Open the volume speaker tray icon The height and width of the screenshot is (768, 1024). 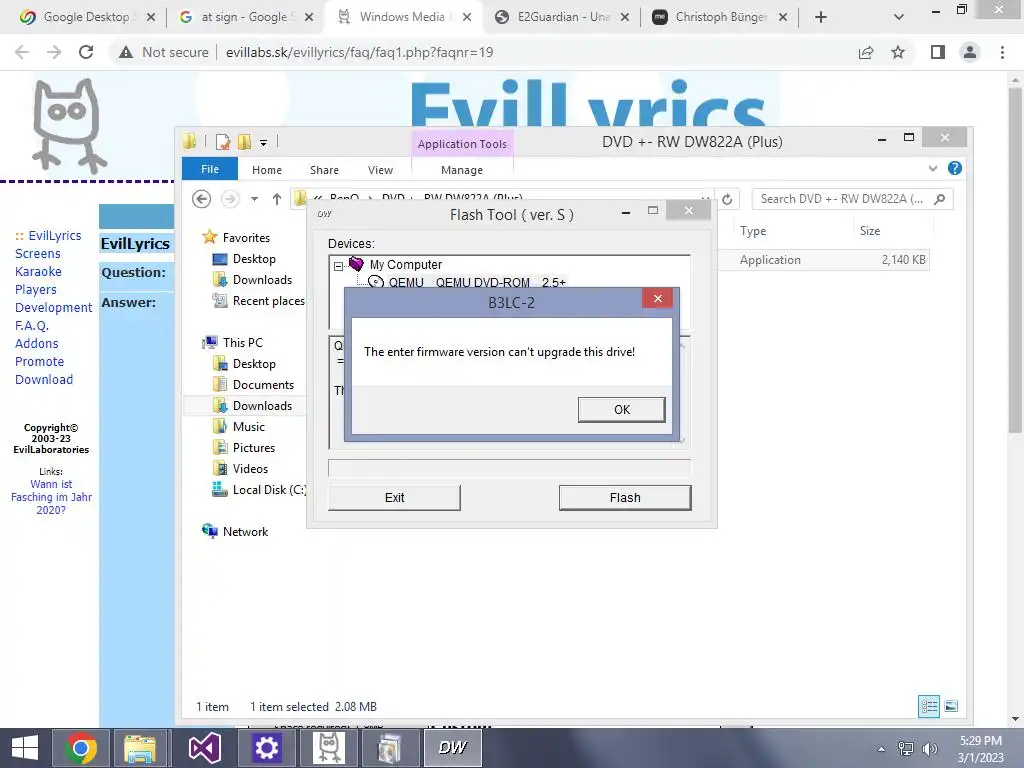click(929, 748)
